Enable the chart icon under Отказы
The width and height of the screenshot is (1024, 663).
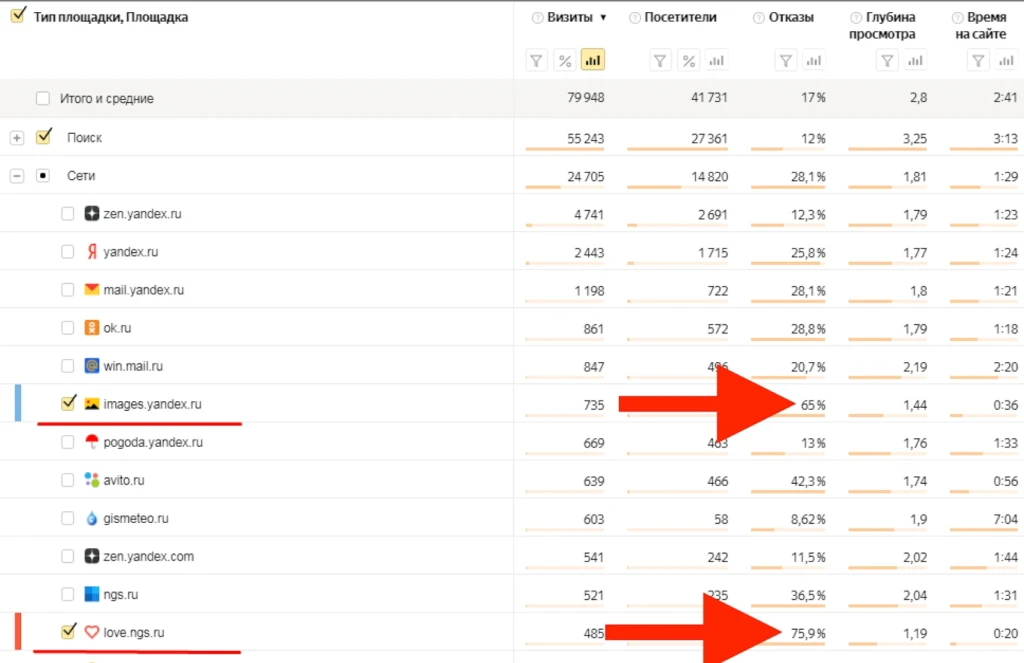point(814,61)
